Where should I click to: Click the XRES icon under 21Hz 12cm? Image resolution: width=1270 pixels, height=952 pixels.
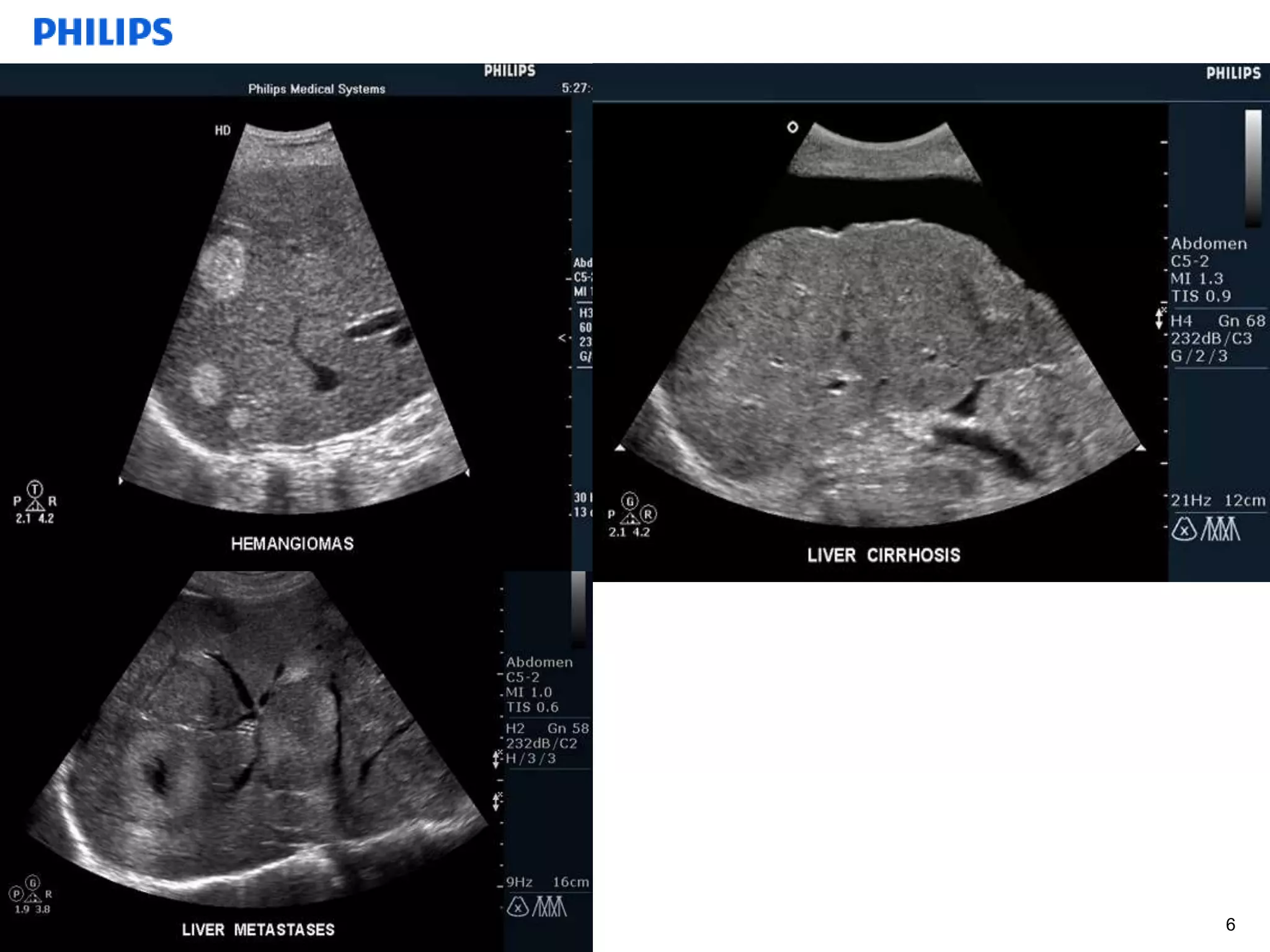[x=1183, y=530]
